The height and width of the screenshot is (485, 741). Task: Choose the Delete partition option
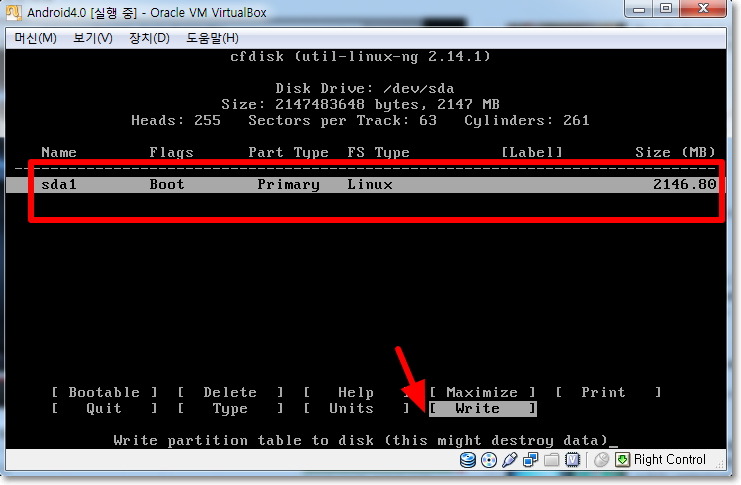pyautogui.click(x=230, y=392)
